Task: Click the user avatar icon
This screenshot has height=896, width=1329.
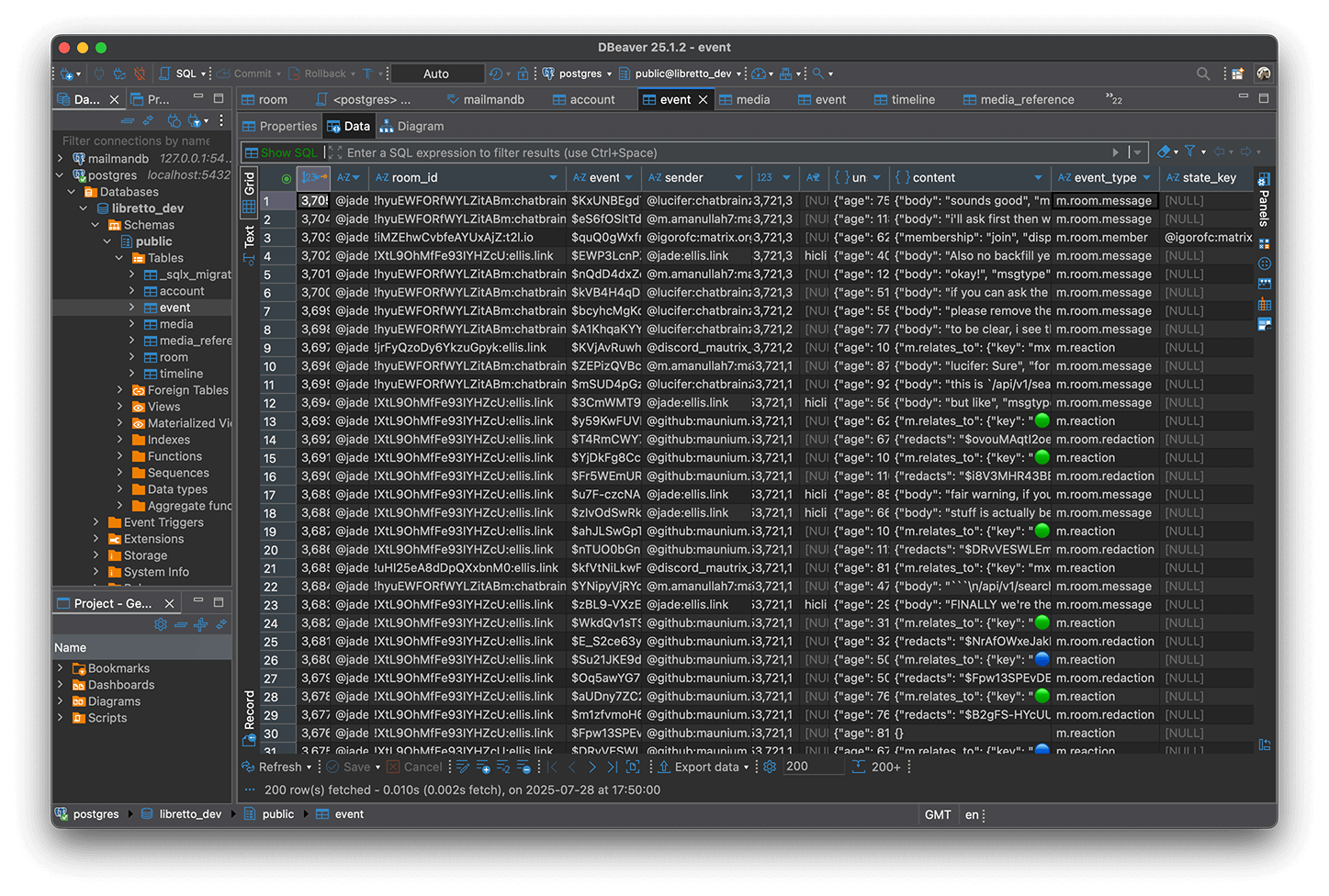Action: (x=1264, y=74)
